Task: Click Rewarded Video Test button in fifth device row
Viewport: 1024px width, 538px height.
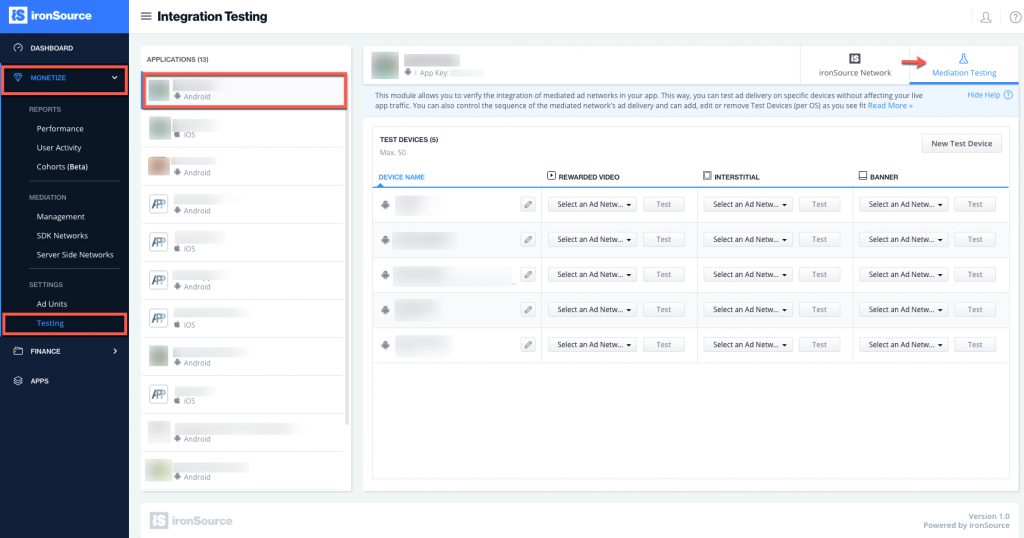Action: point(664,345)
